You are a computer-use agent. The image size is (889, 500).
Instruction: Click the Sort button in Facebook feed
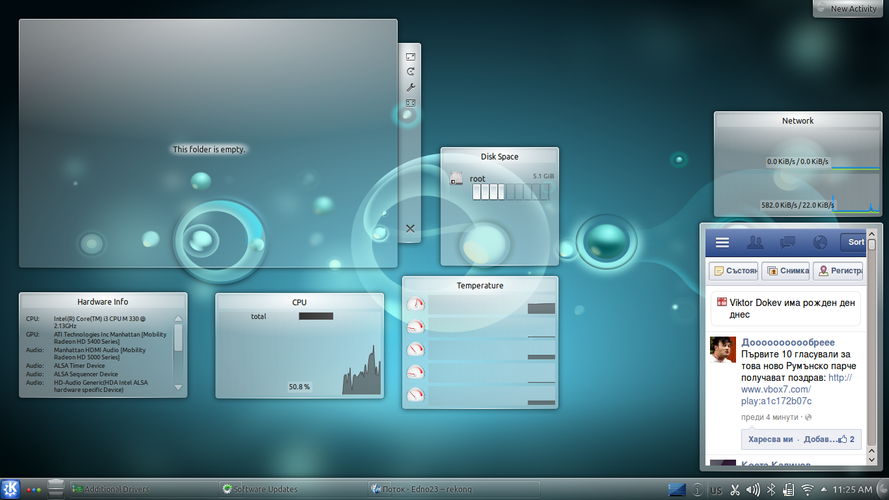coord(853,242)
